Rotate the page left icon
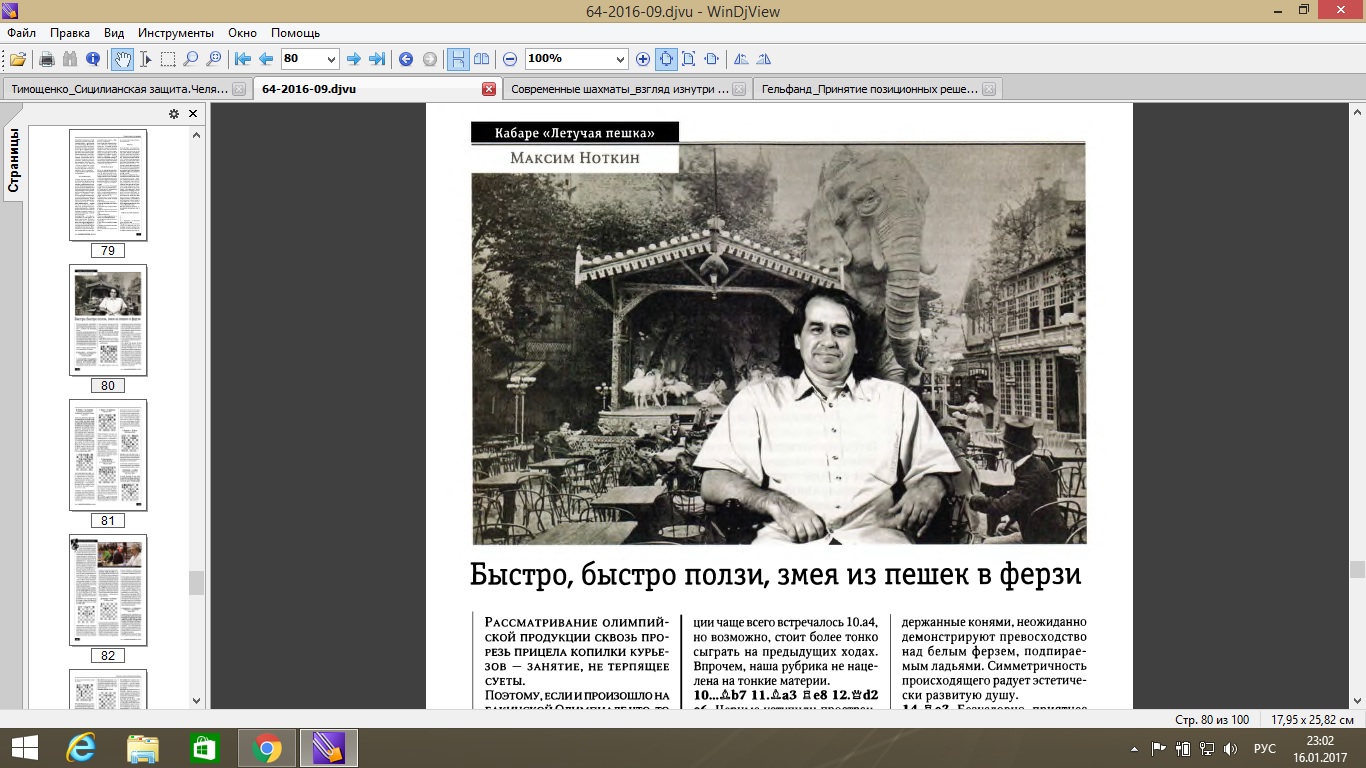Viewport: 1366px width, 768px height. (741, 59)
